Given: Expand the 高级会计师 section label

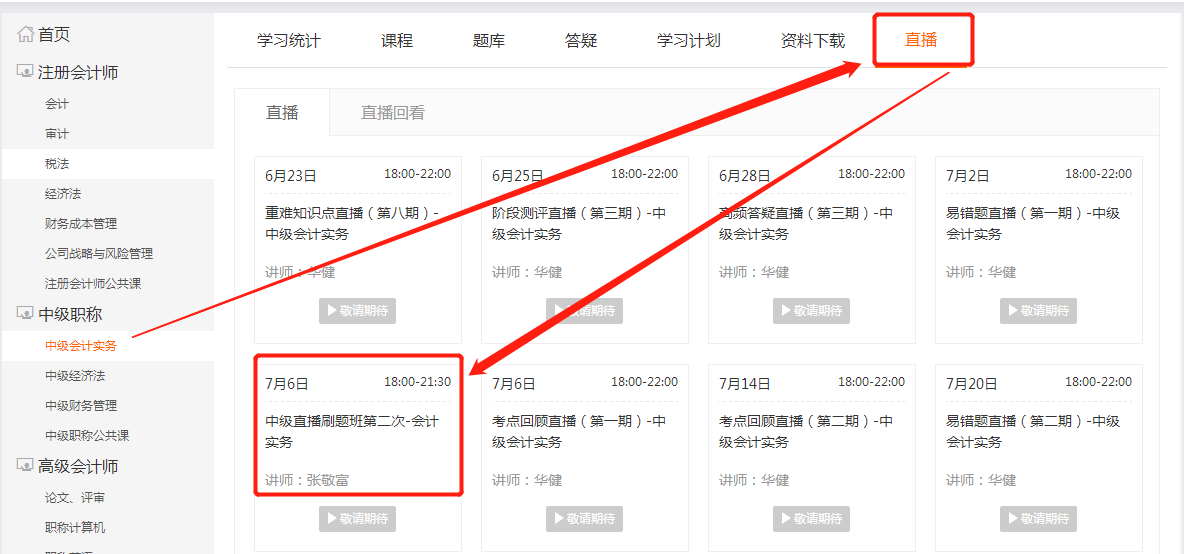Looking at the screenshot, I should click(x=78, y=467).
